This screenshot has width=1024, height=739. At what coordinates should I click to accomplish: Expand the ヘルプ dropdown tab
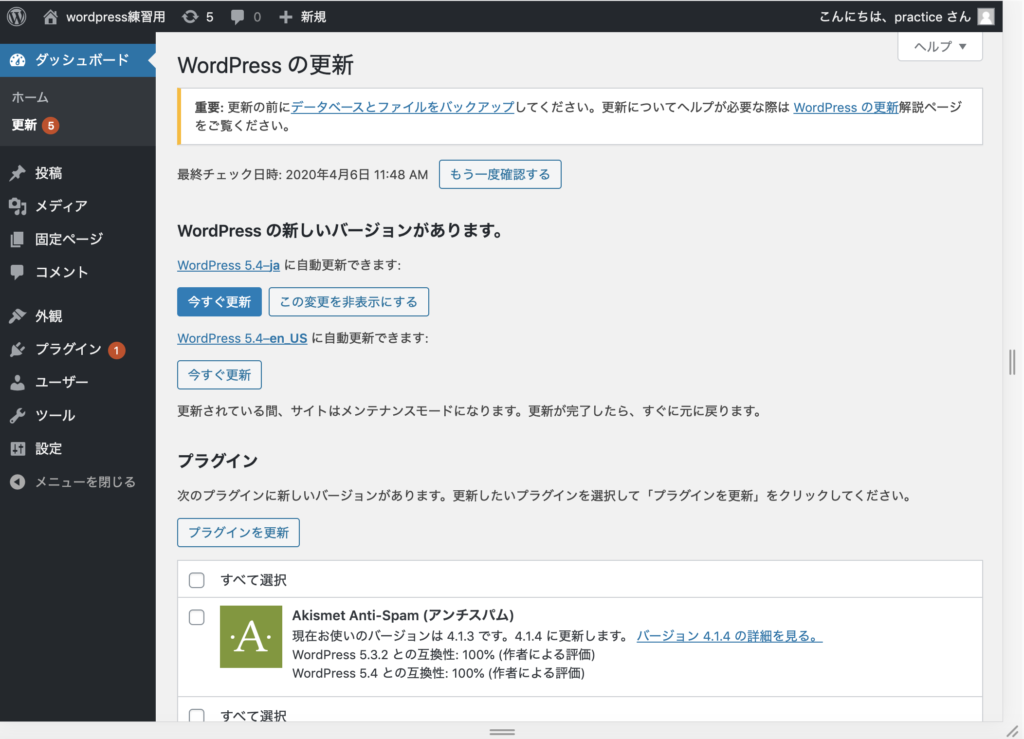[940, 46]
